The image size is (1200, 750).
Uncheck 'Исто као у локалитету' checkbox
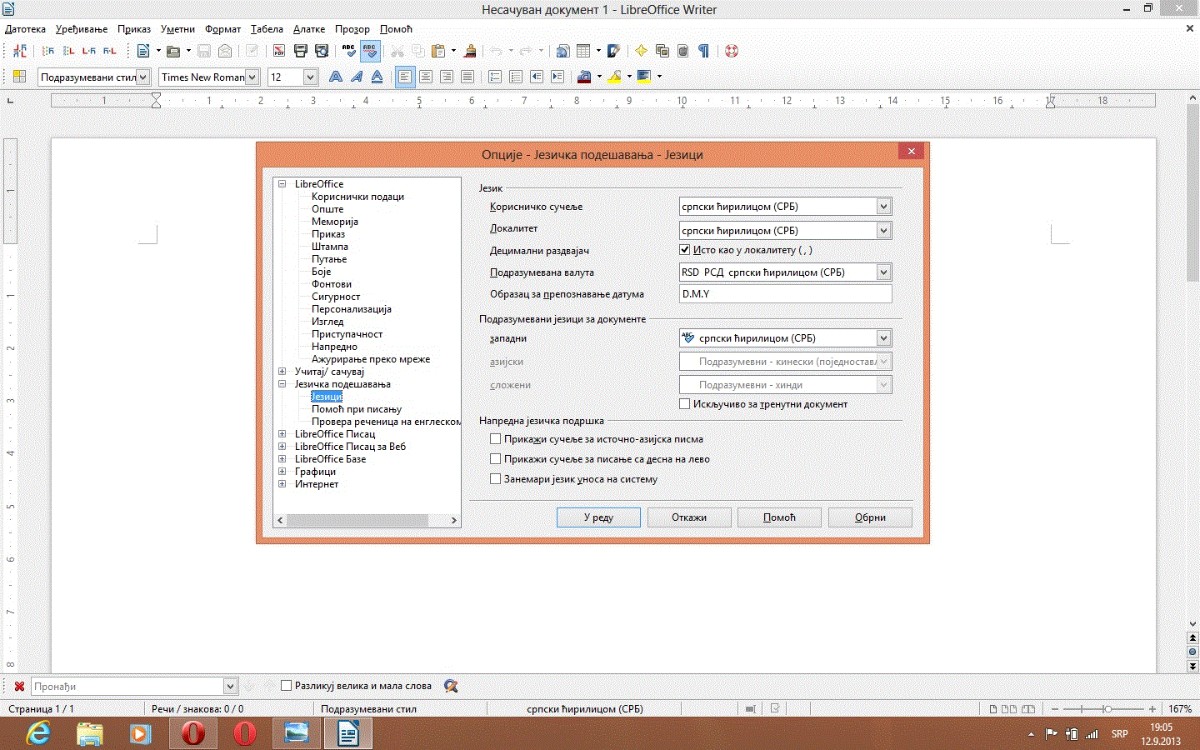(685, 249)
